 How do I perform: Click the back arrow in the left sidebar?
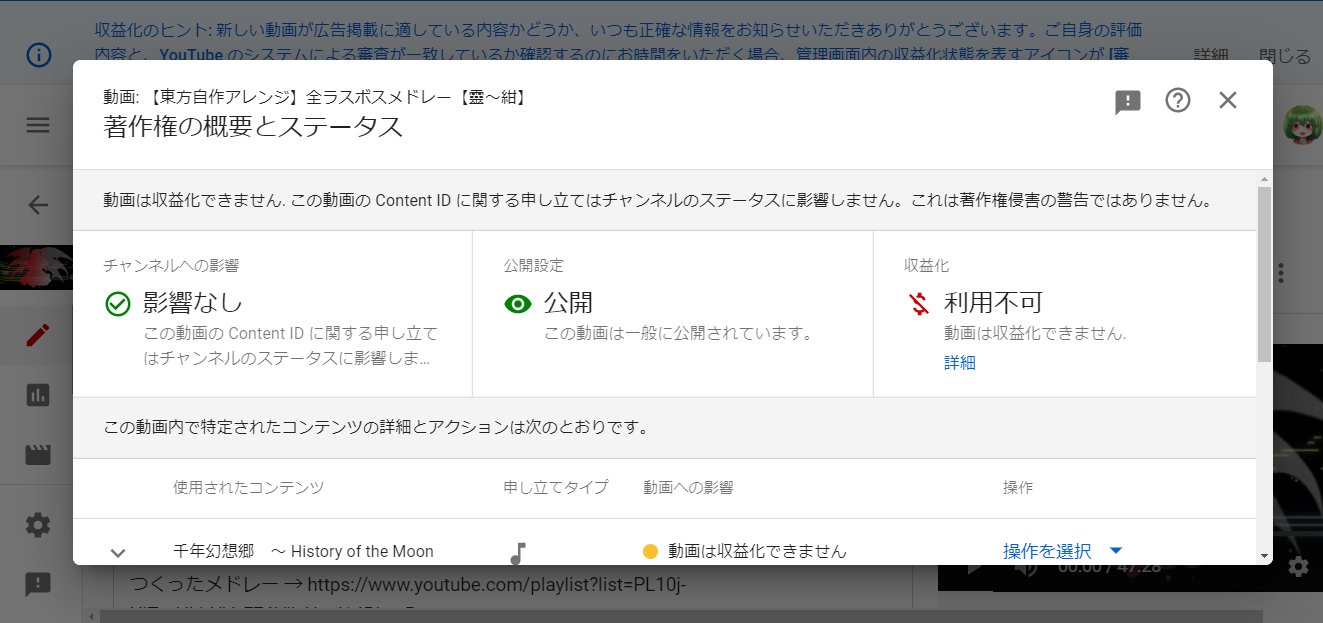tap(37, 204)
